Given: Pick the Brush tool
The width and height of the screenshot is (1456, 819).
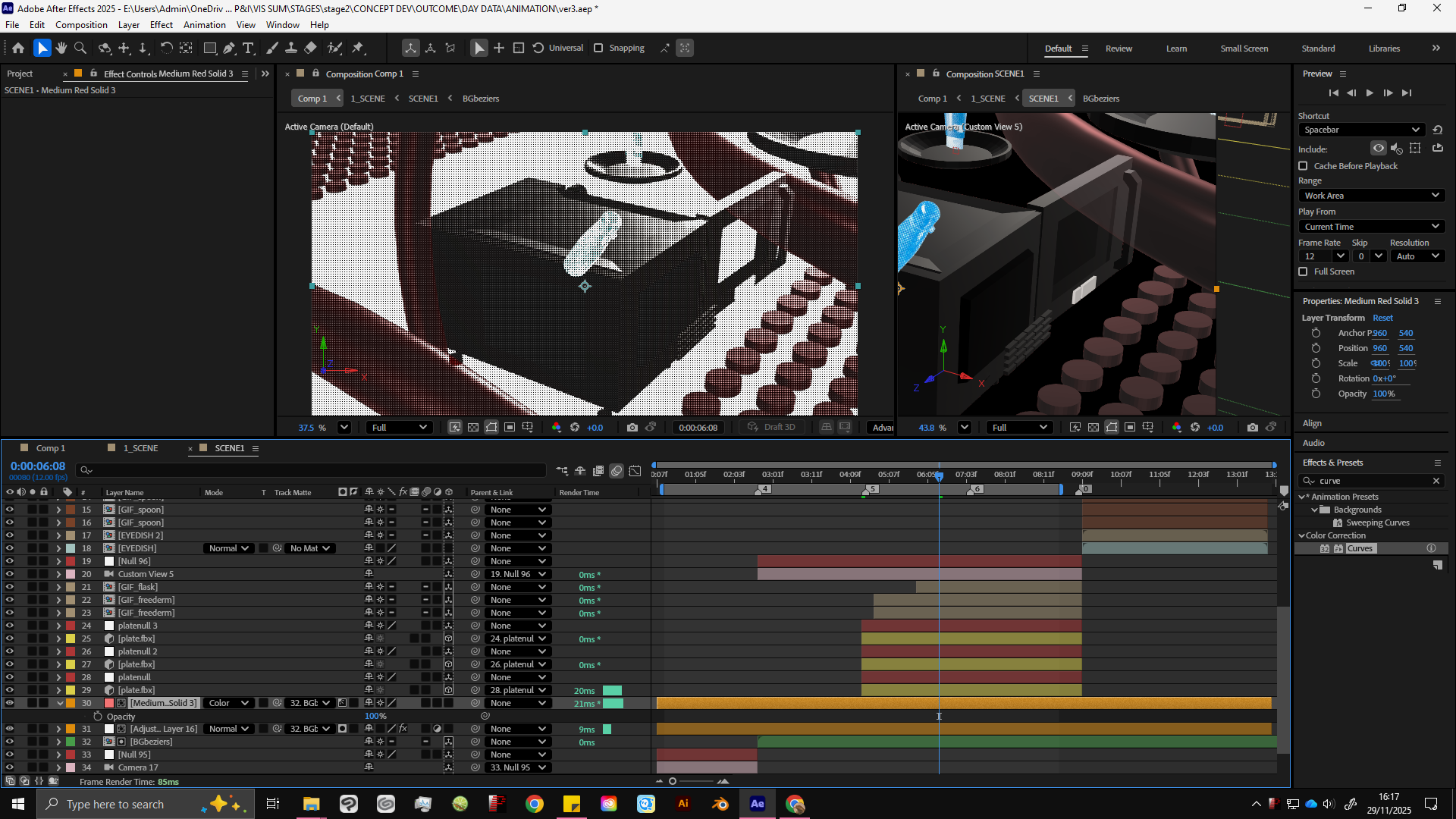Looking at the screenshot, I should 272,48.
